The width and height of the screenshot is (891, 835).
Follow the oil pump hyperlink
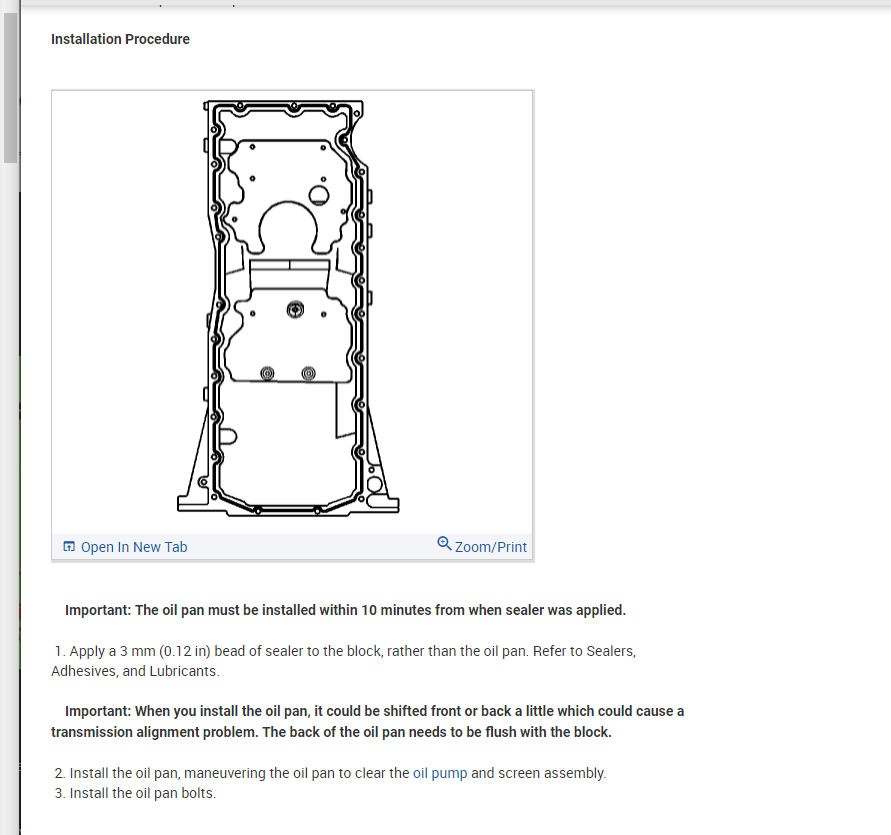pyautogui.click(x=440, y=773)
